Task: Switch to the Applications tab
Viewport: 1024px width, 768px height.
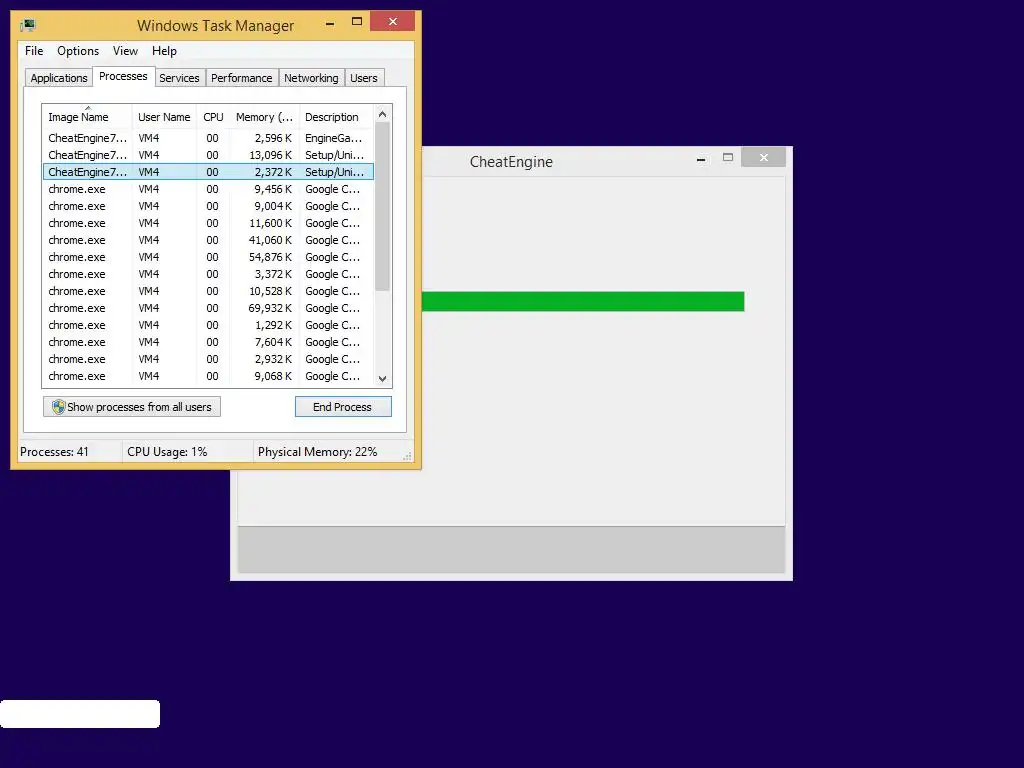Action: tap(59, 78)
